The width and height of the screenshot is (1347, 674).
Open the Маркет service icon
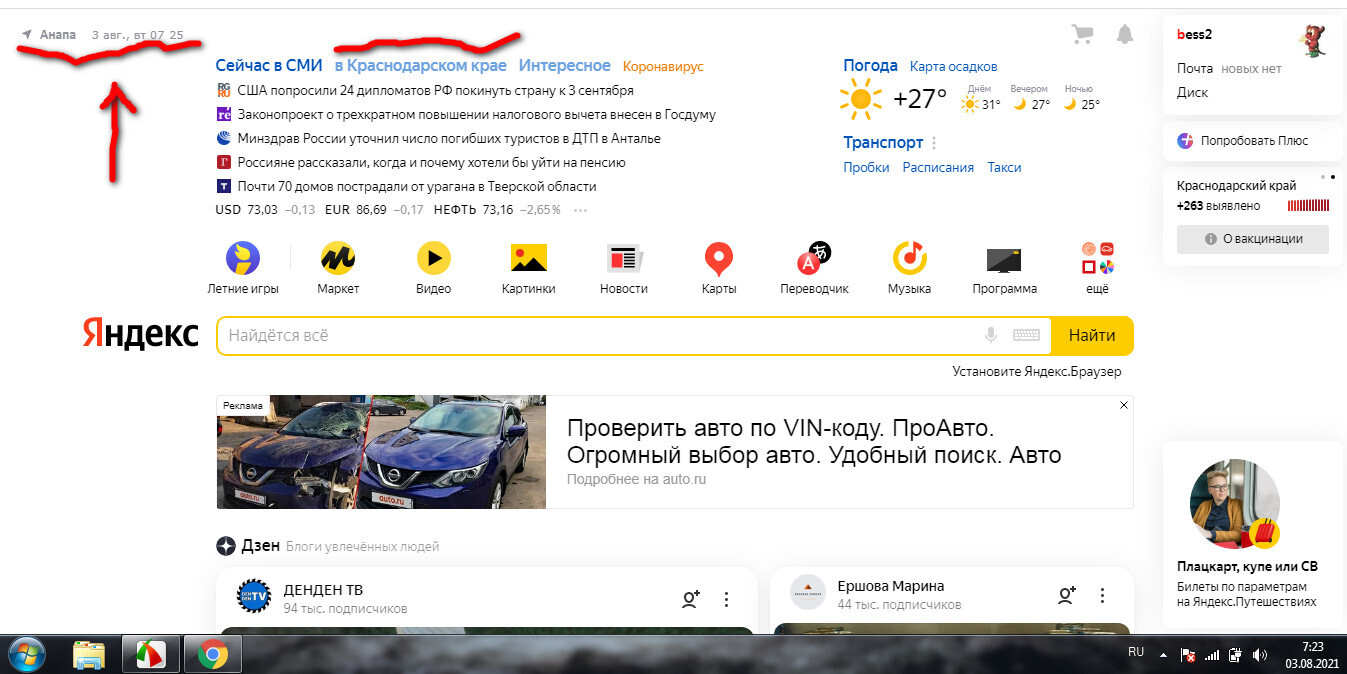pos(338,259)
